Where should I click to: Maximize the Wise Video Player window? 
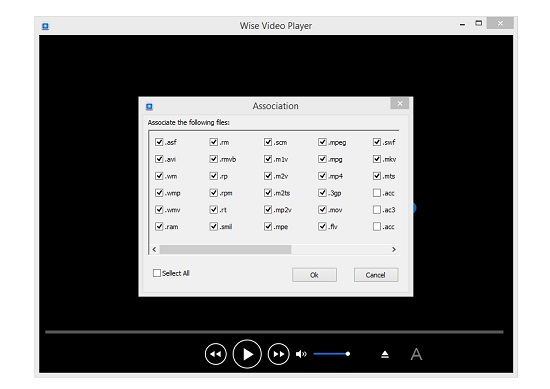click(x=478, y=23)
